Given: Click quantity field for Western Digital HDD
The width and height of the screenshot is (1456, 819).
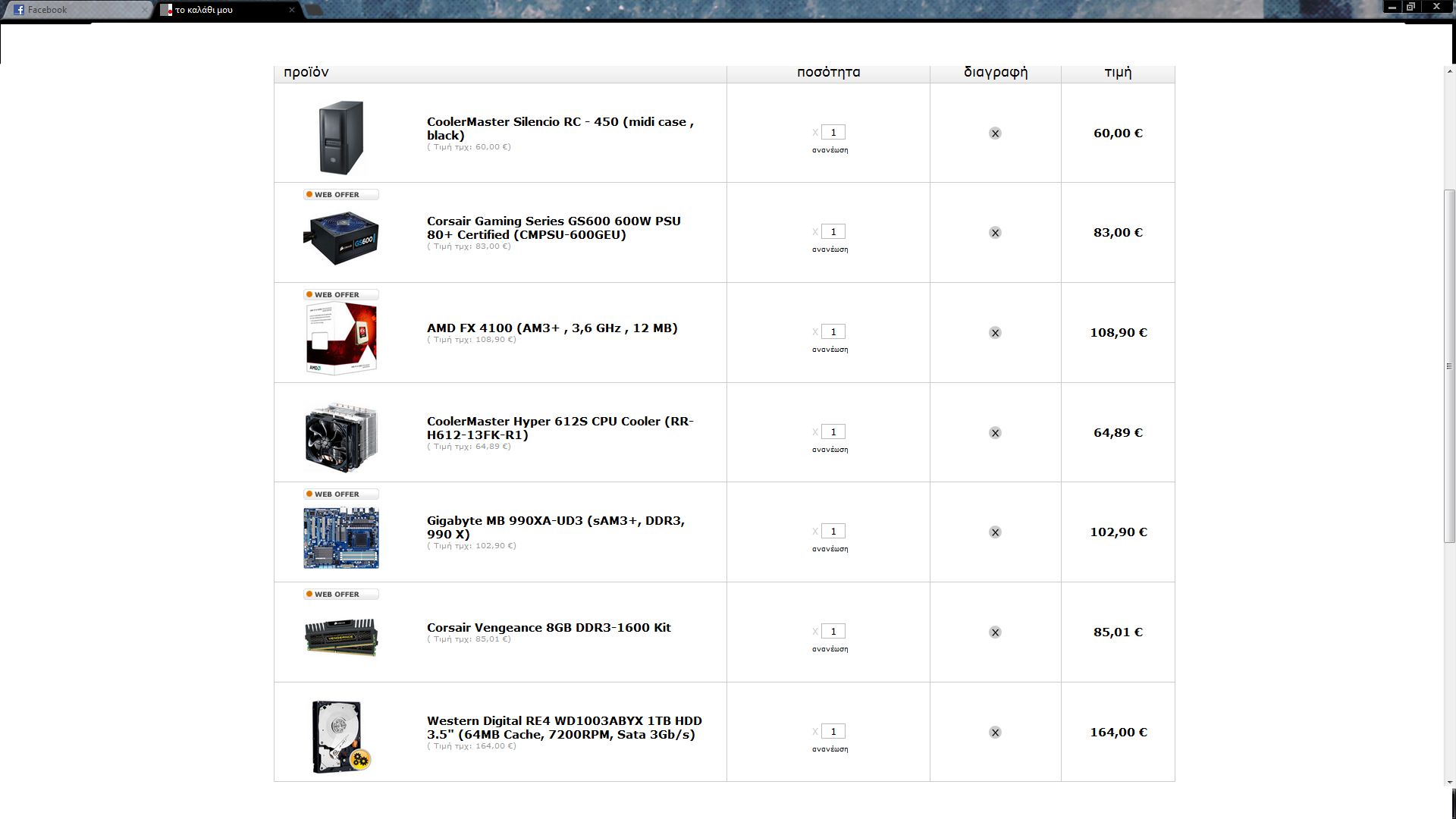Looking at the screenshot, I should [833, 731].
